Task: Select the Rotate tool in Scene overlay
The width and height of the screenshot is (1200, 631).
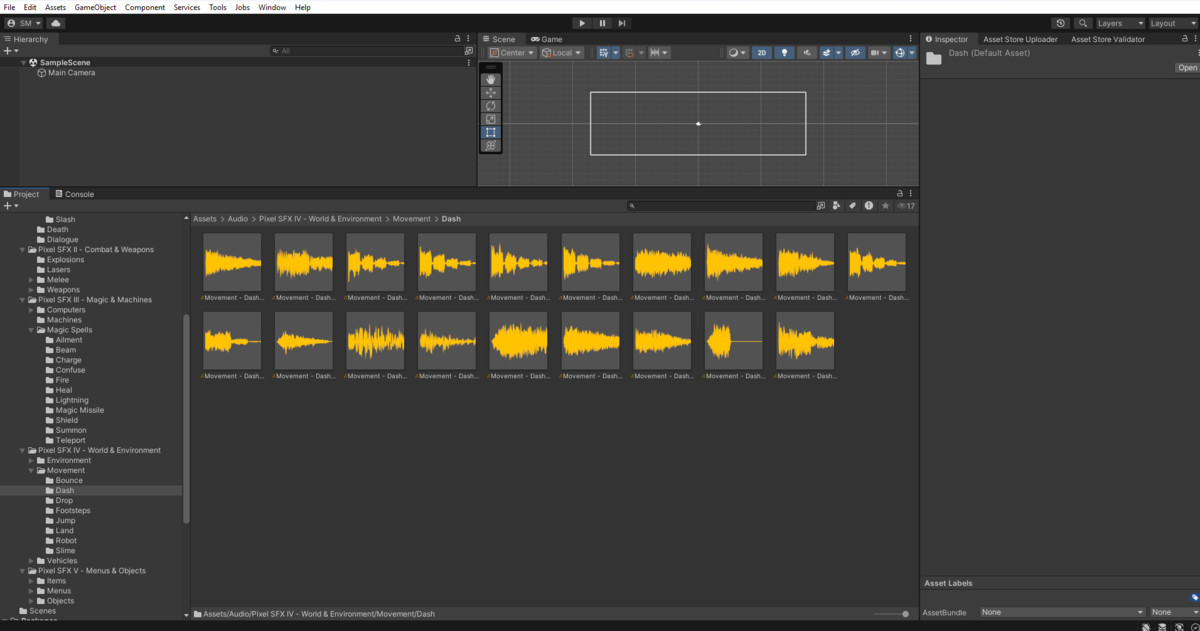Action: coord(490,106)
